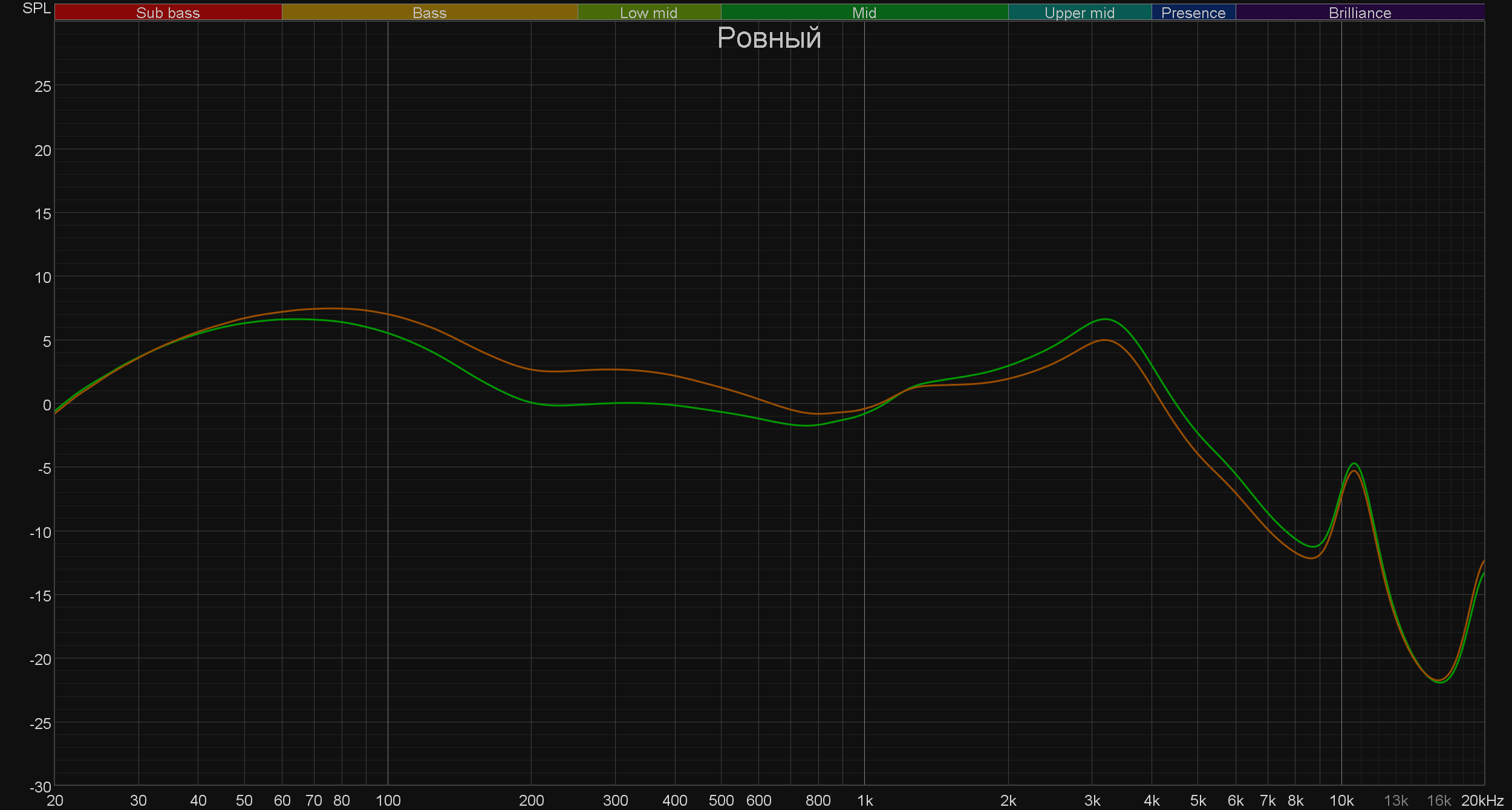The width and height of the screenshot is (1512, 810).
Task: Select the Brilliance band header
Action: [x=1360, y=13]
